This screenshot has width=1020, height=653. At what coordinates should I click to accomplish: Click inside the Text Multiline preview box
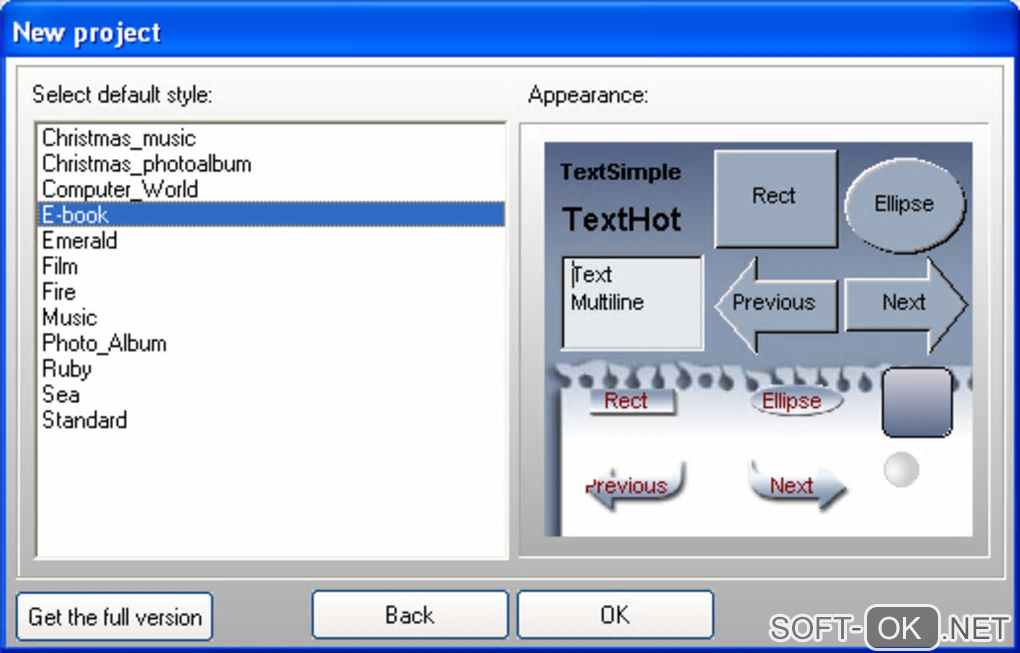pos(632,302)
